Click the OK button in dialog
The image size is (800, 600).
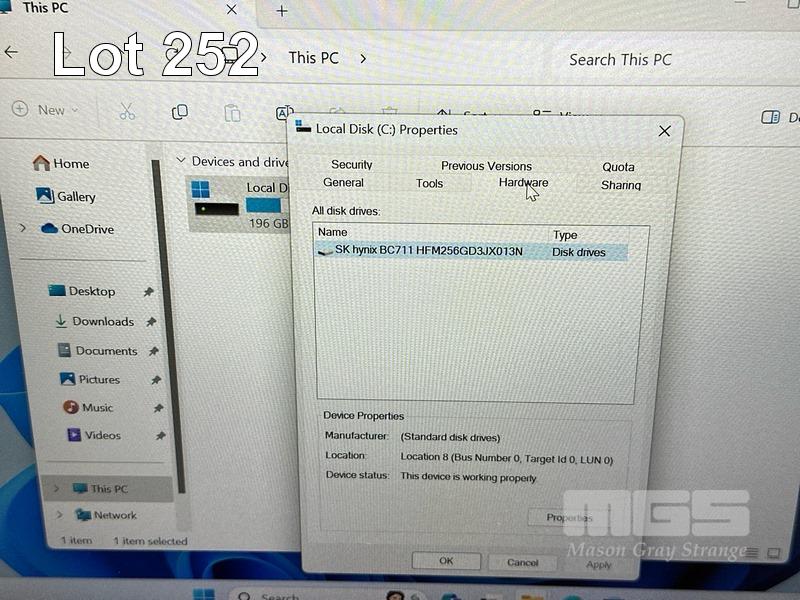[x=446, y=561]
